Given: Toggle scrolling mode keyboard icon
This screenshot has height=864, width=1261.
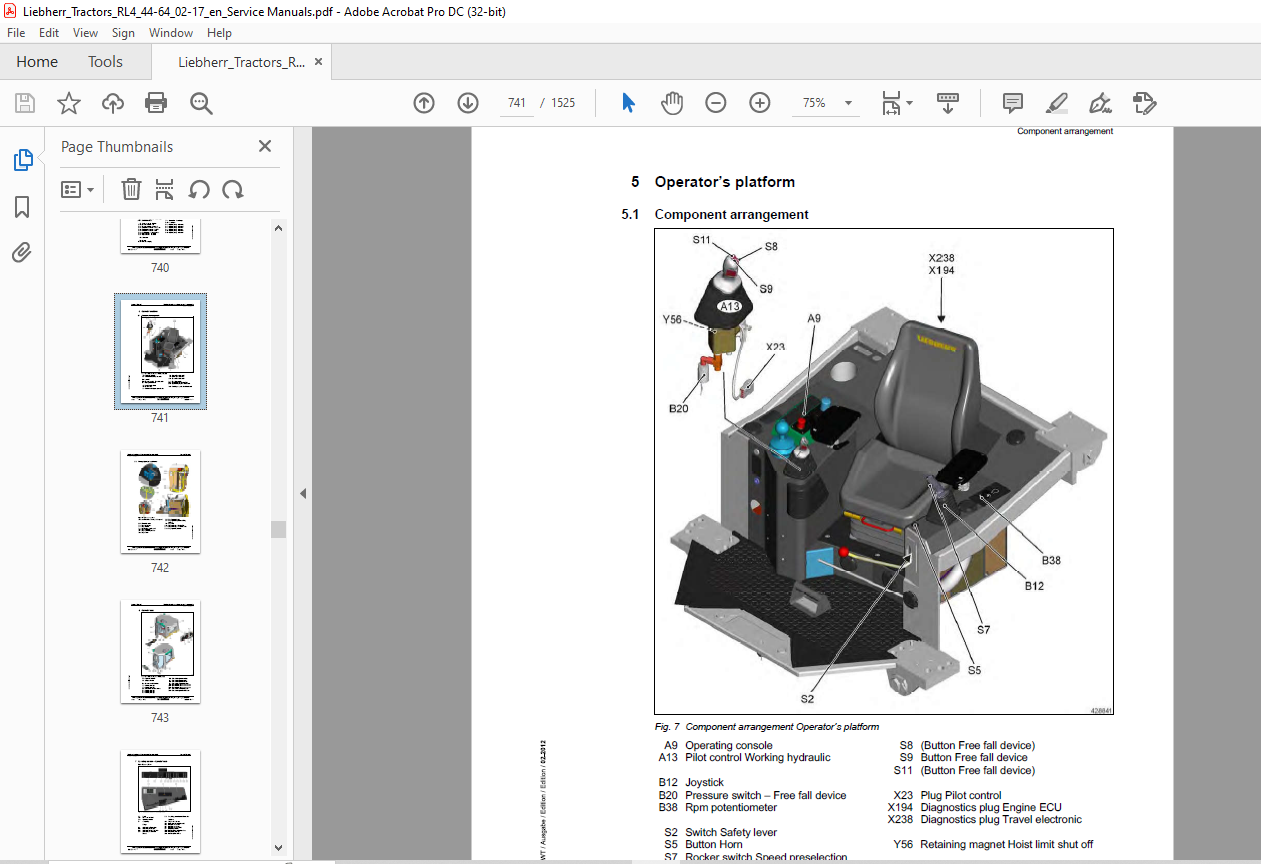Looking at the screenshot, I should 947,103.
